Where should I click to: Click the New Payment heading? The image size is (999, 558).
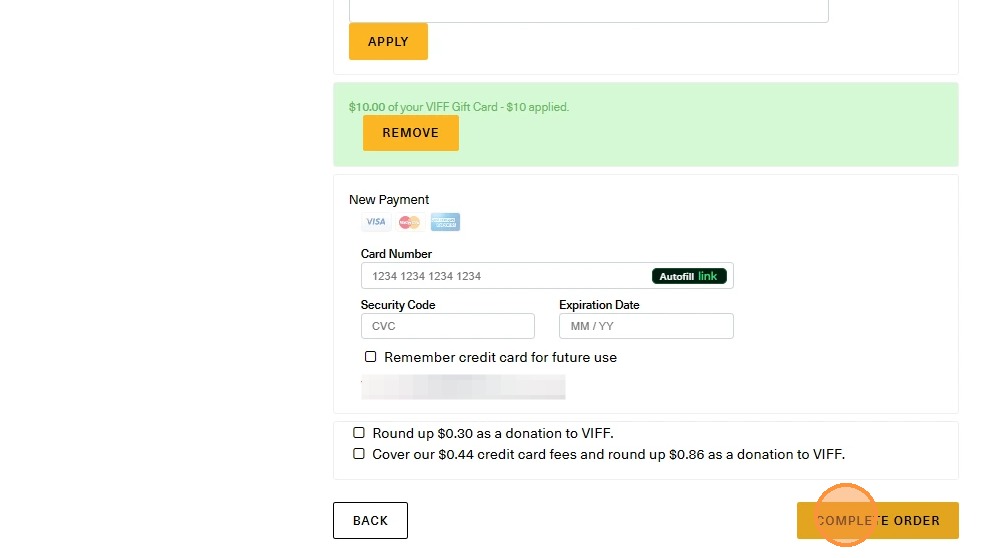click(389, 200)
